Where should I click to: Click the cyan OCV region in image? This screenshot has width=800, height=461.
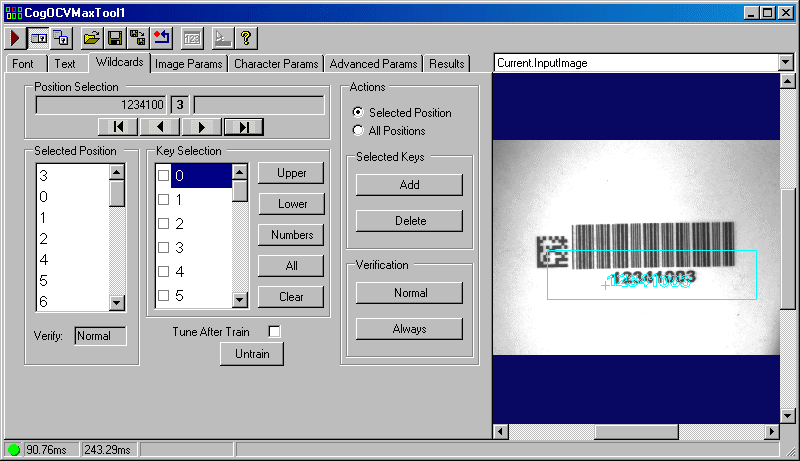tap(652, 275)
